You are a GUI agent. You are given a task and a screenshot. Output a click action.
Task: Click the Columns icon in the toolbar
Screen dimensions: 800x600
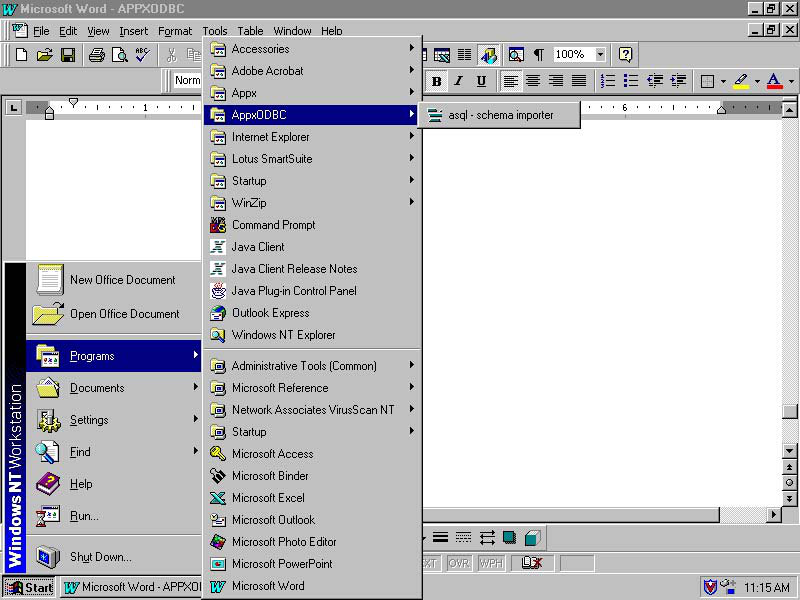coord(464,55)
